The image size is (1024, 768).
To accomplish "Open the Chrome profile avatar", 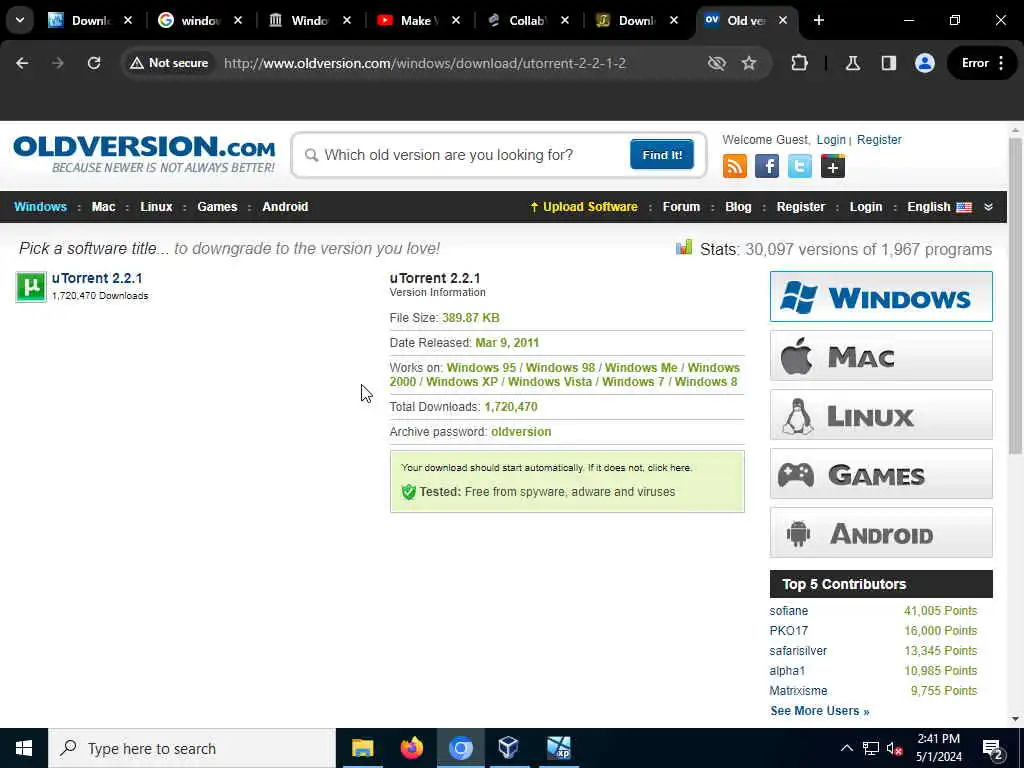I will 924,63.
